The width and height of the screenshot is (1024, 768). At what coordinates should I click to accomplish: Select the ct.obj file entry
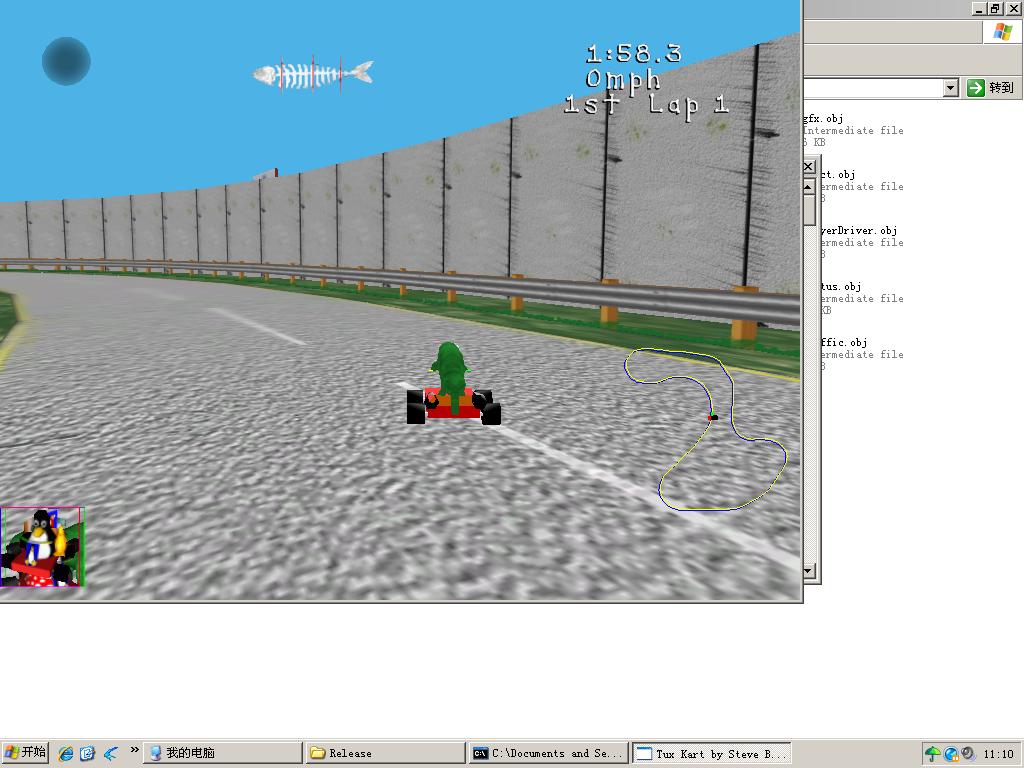(862, 186)
